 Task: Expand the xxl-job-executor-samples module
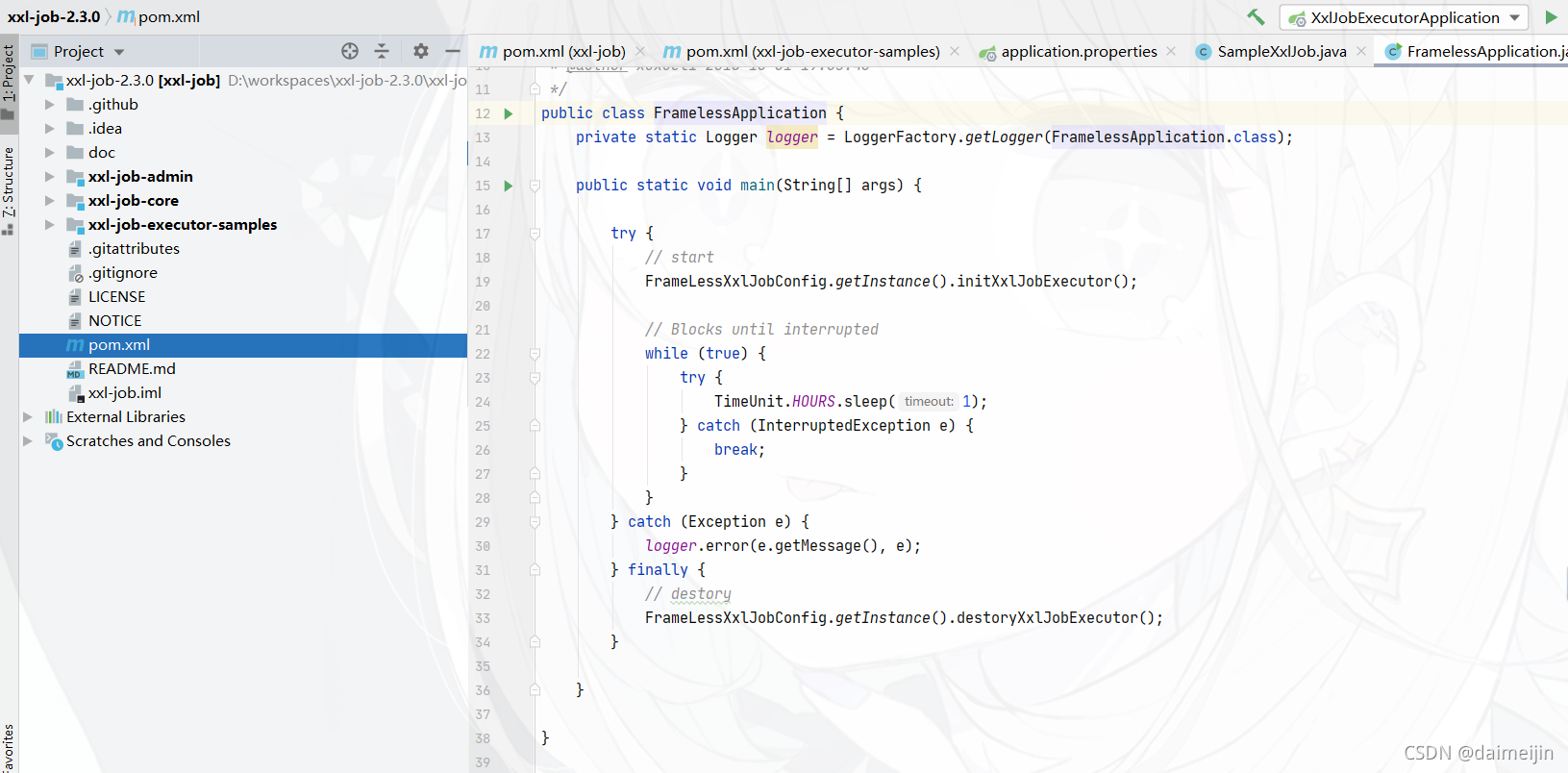[50, 224]
